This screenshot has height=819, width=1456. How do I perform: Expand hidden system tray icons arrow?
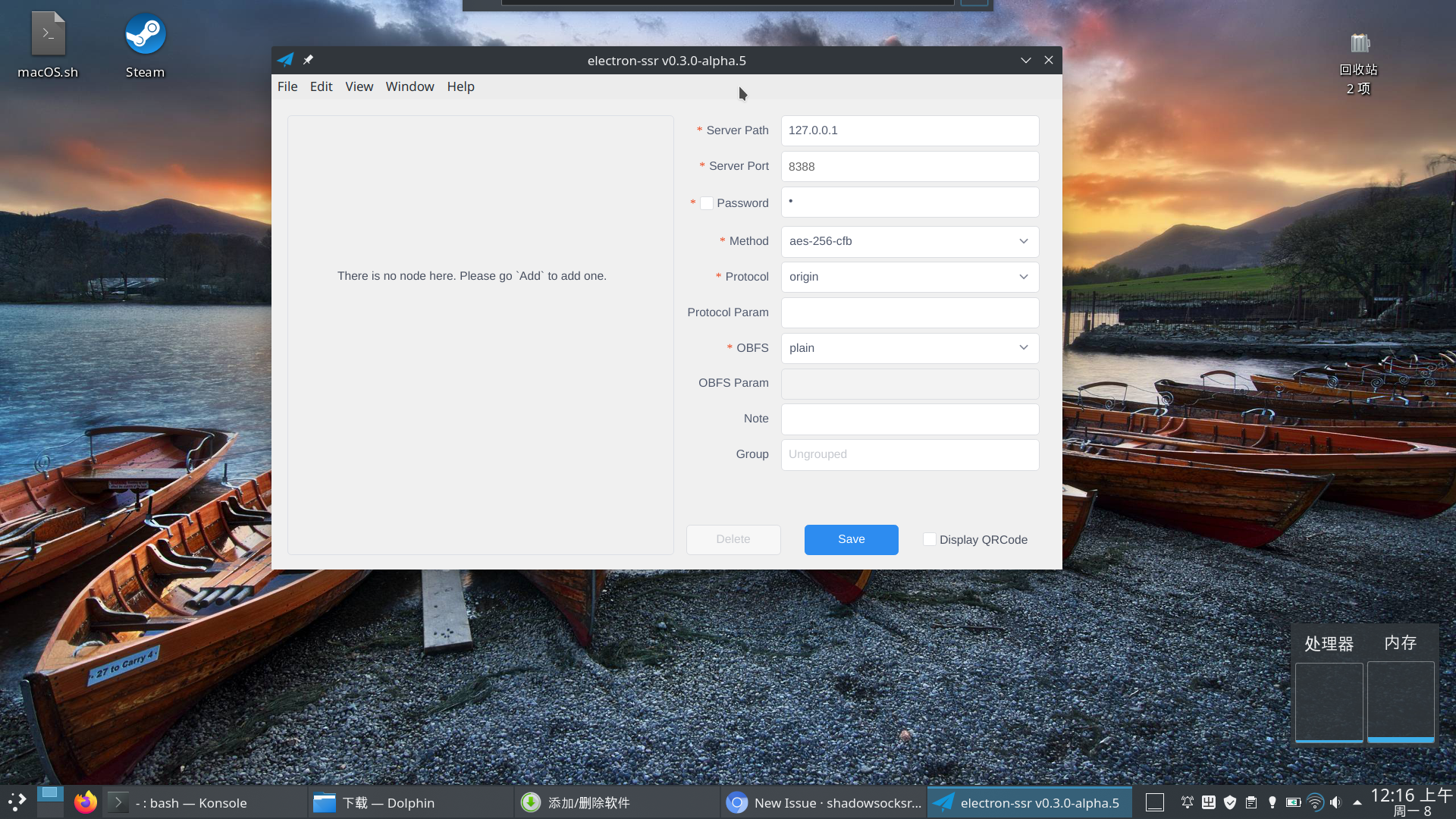(x=1357, y=802)
